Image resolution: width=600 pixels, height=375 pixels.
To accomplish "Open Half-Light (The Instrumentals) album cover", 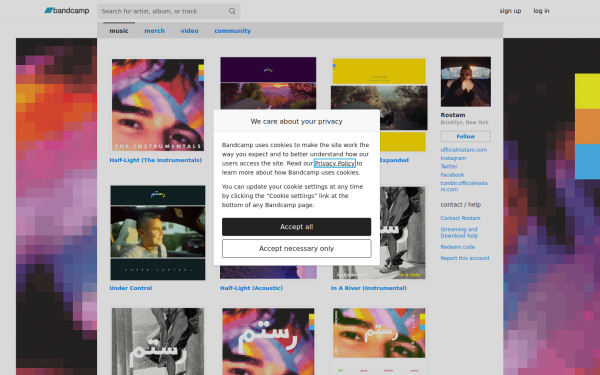I will click(158, 105).
